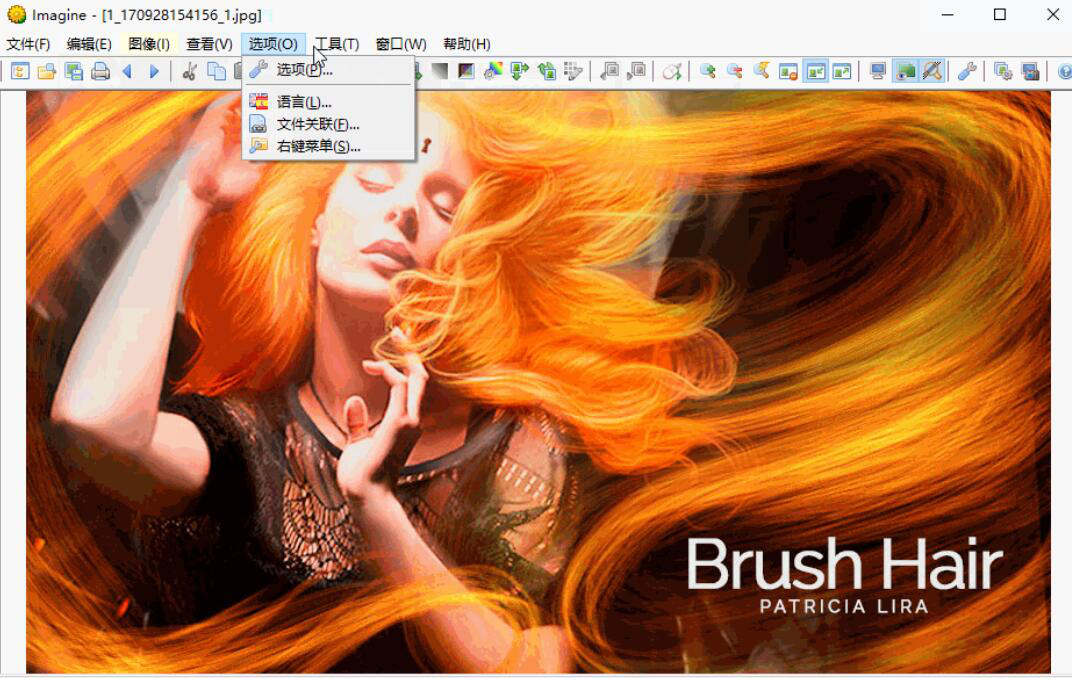Click the Imagine sunflower app icon

pyautogui.click(x=16, y=14)
